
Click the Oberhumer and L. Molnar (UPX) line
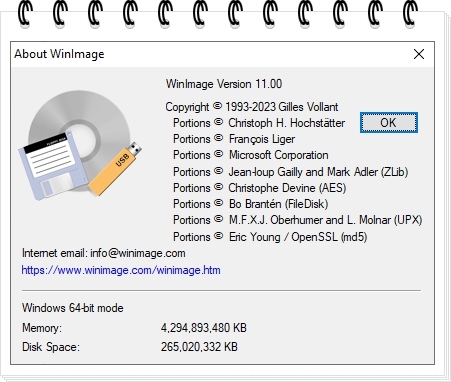(298, 220)
